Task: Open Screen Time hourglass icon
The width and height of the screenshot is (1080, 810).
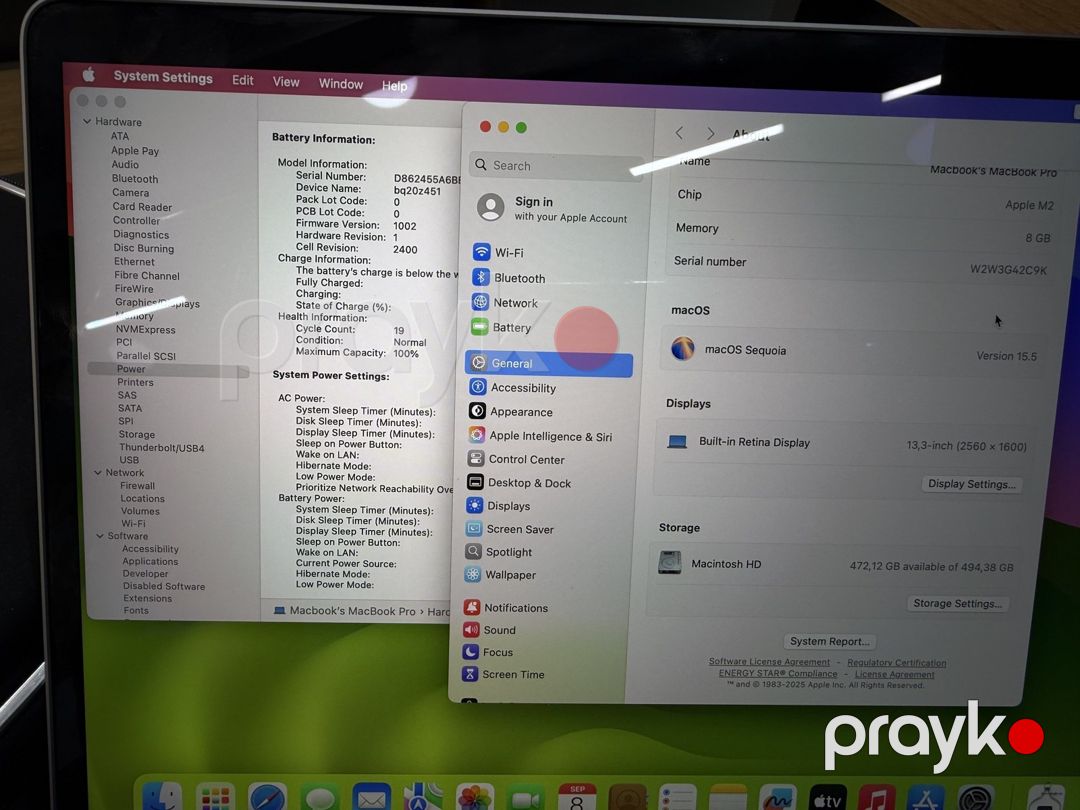Action: 470,674
